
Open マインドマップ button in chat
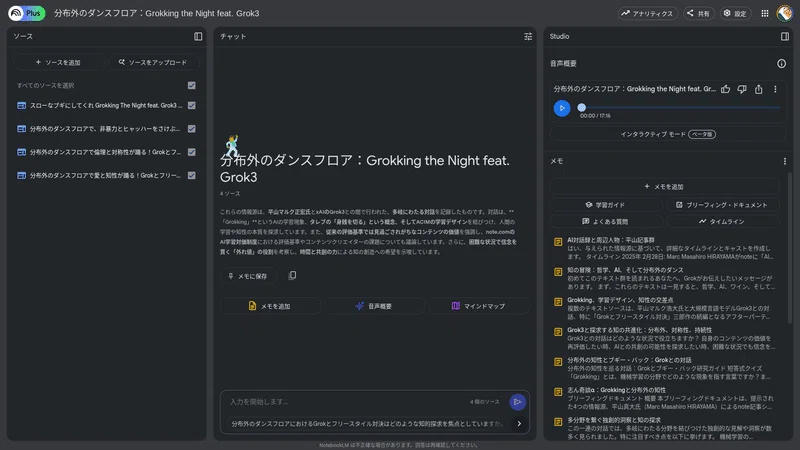pyautogui.click(x=479, y=306)
